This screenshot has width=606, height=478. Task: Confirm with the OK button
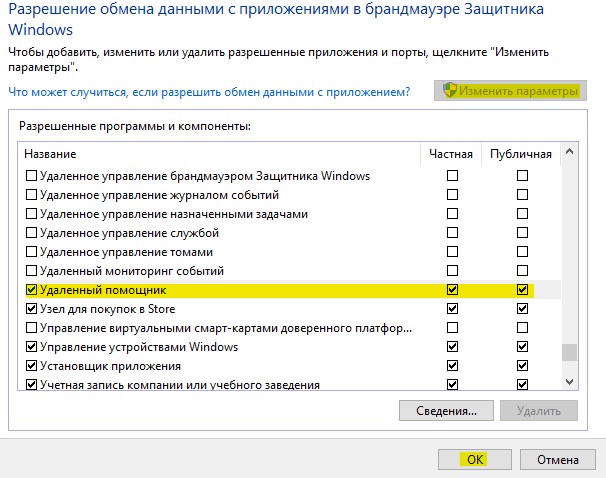(x=475, y=459)
